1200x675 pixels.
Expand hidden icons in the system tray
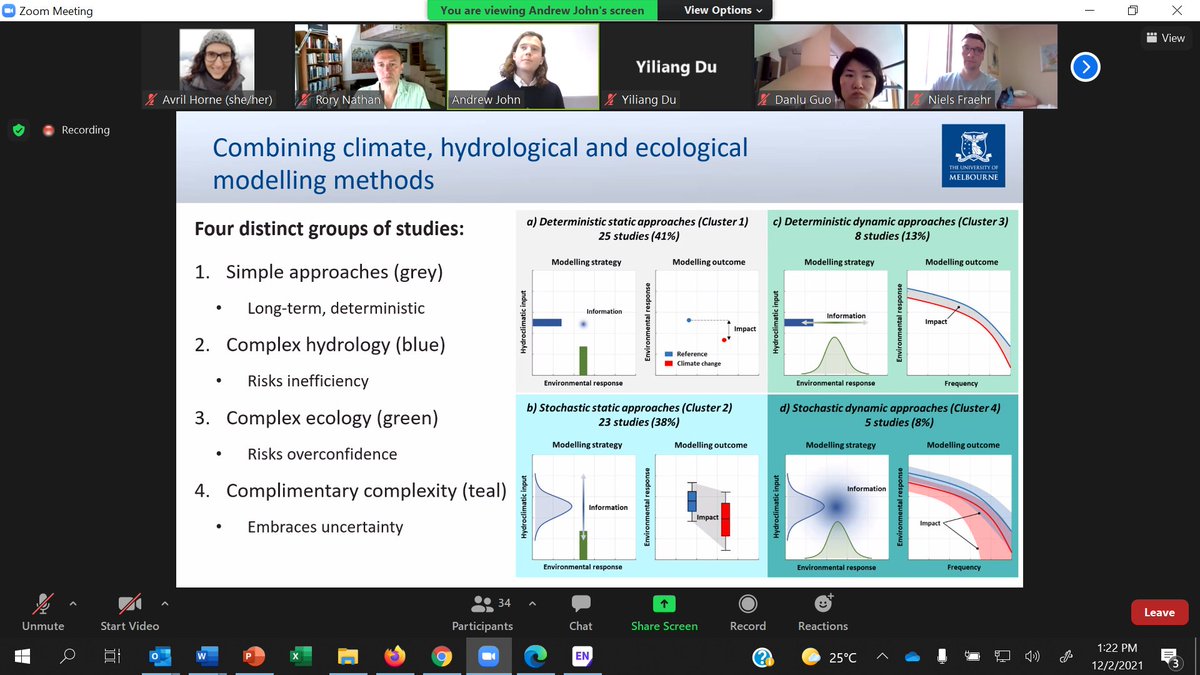881,657
